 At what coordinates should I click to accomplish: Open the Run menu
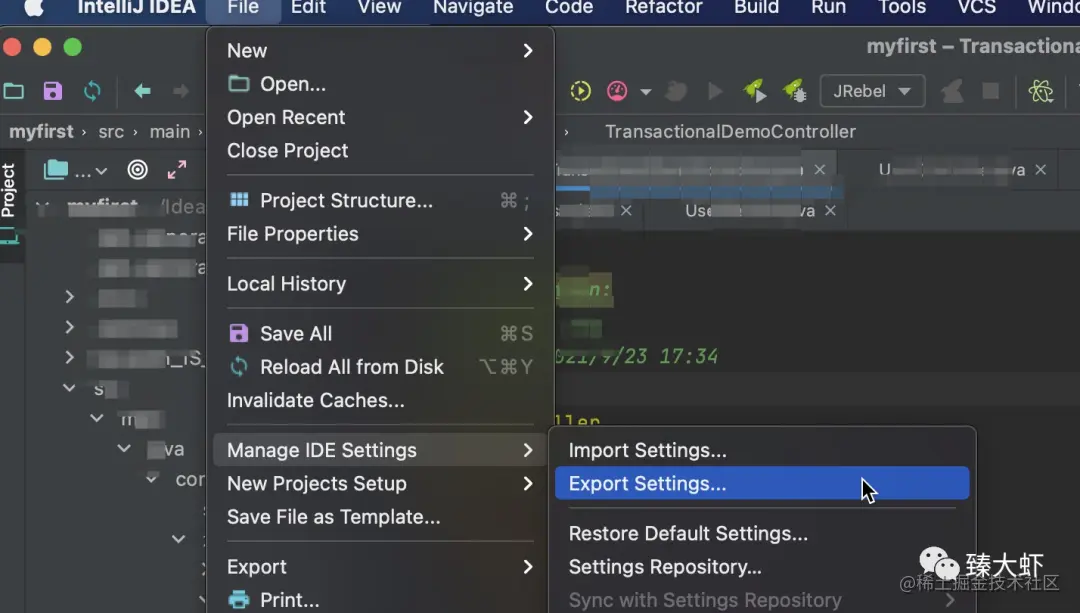click(x=828, y=8)
